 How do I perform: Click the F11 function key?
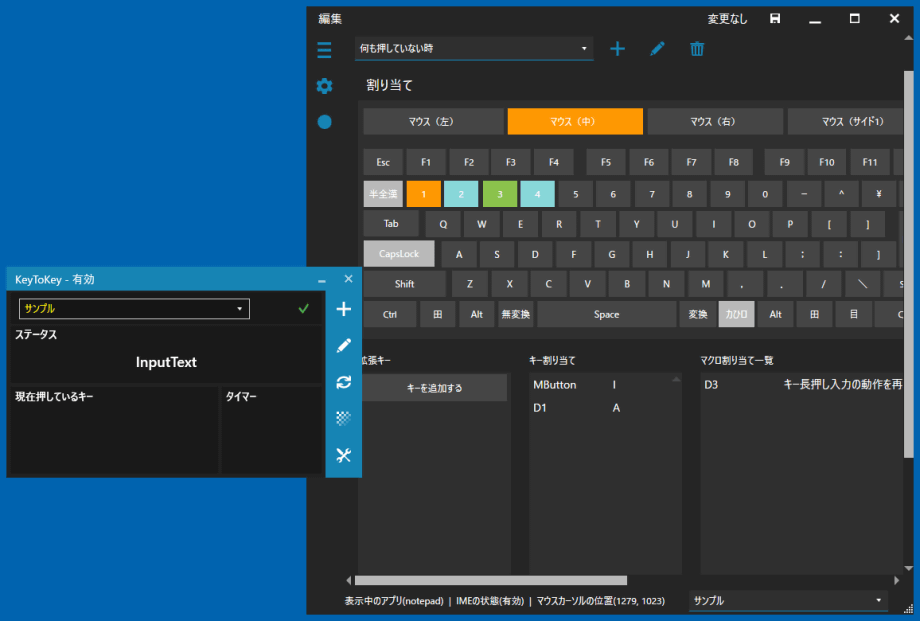point(870,163)
